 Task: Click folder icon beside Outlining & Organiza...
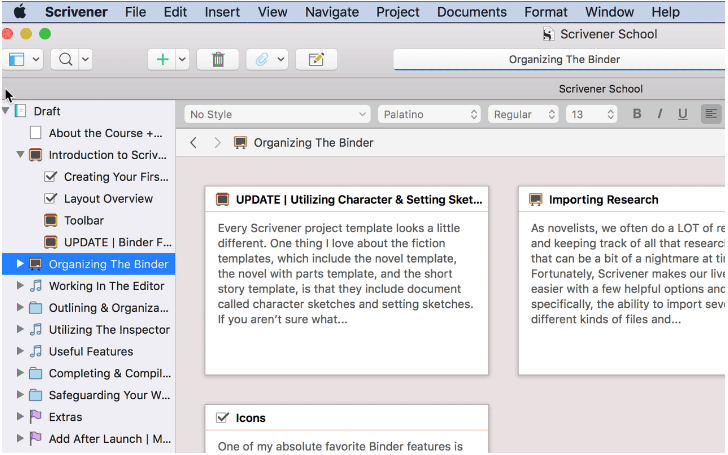[x=36, y=308]
